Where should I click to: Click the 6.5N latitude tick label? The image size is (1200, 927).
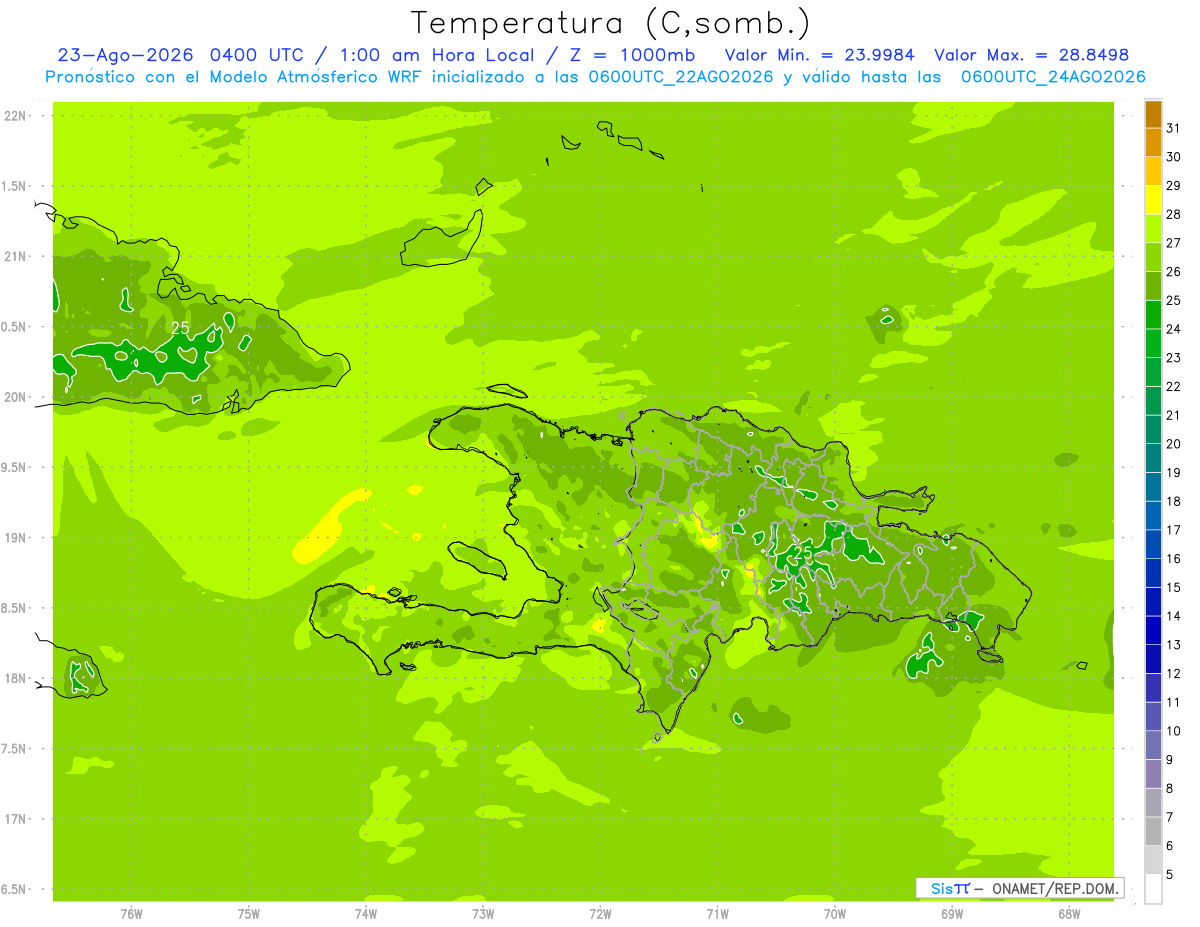click(15, 890)
